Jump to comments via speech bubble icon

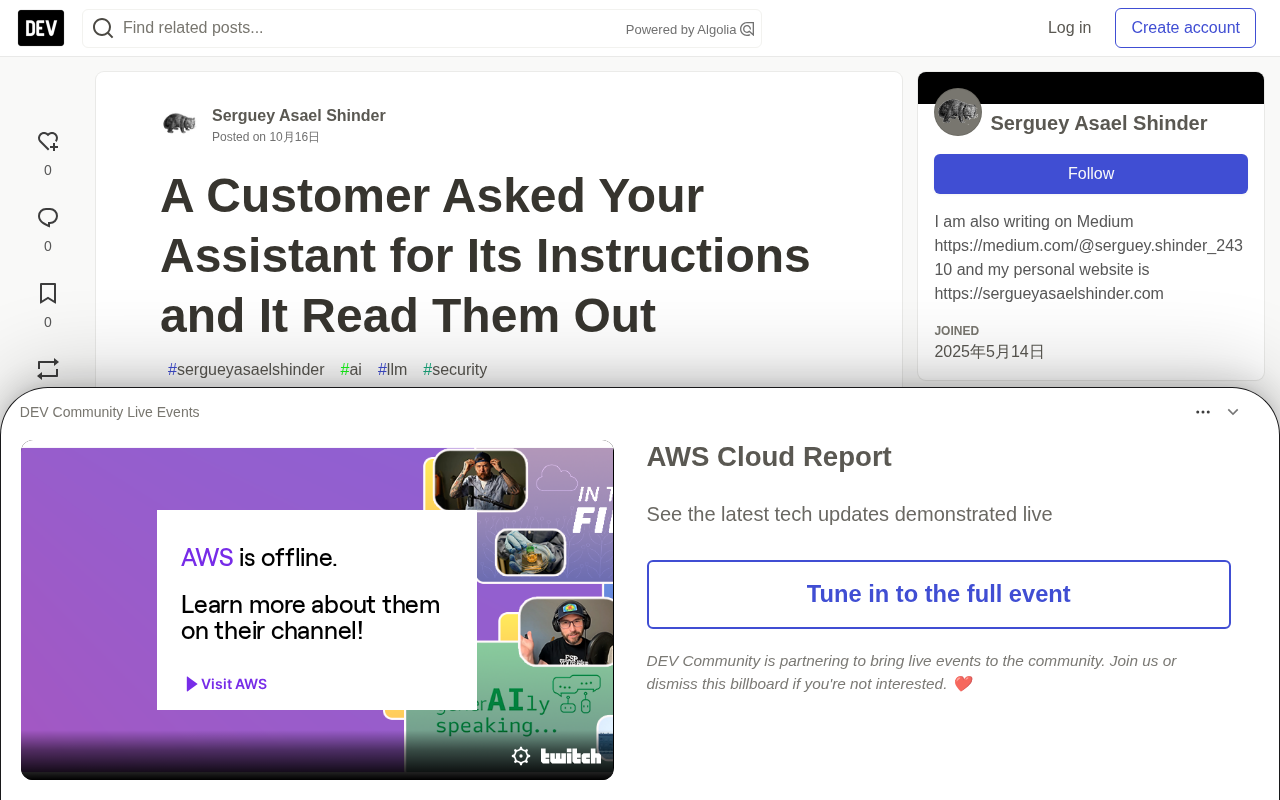(x=48, y=218)
